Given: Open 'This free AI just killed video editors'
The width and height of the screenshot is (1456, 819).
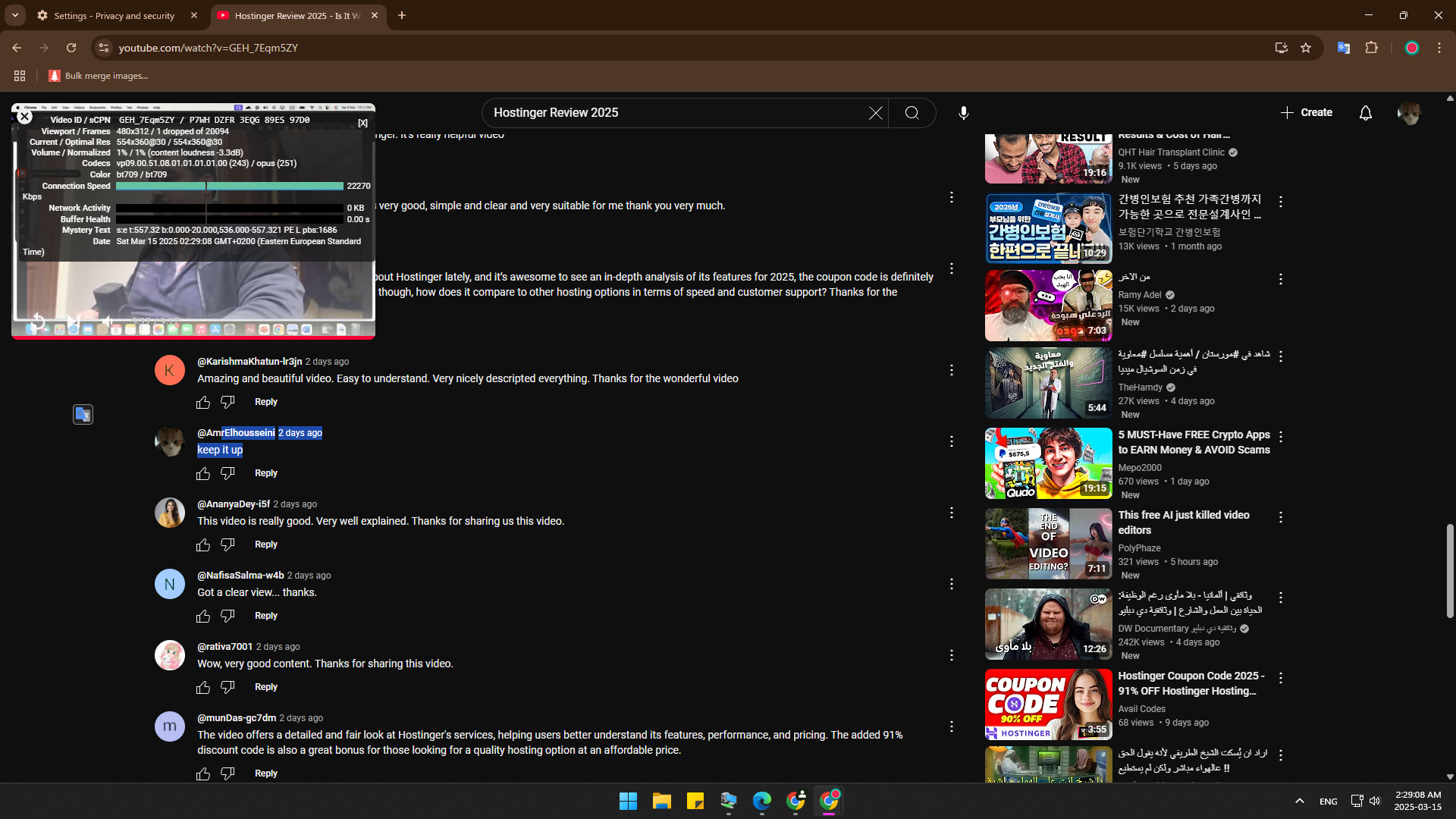Looking at the screenshot, I should (x=1183, y=522).
